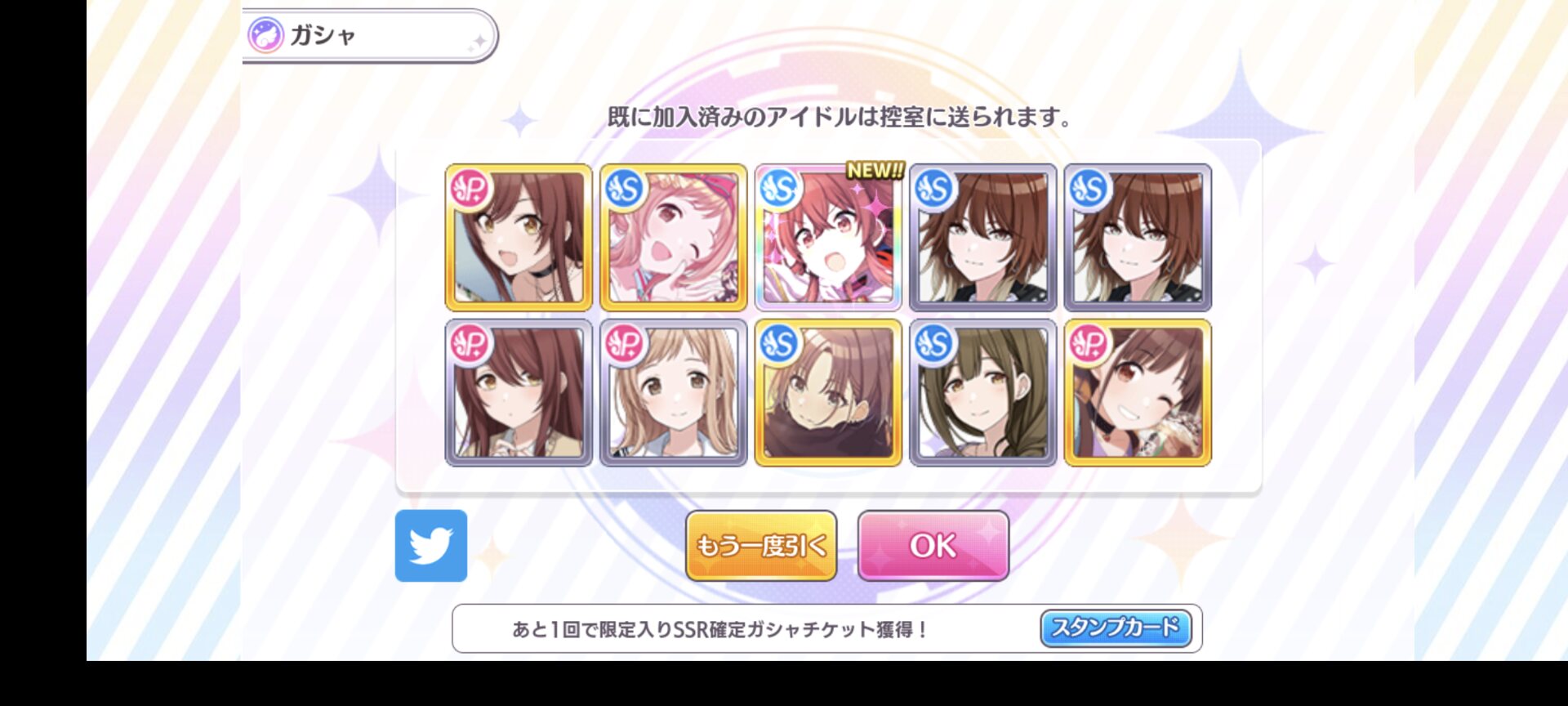Tap the もう一度引く draw again button
The width and height of the screenshot is (1568, 706).
pyautogui.click(x=761, y=546)
